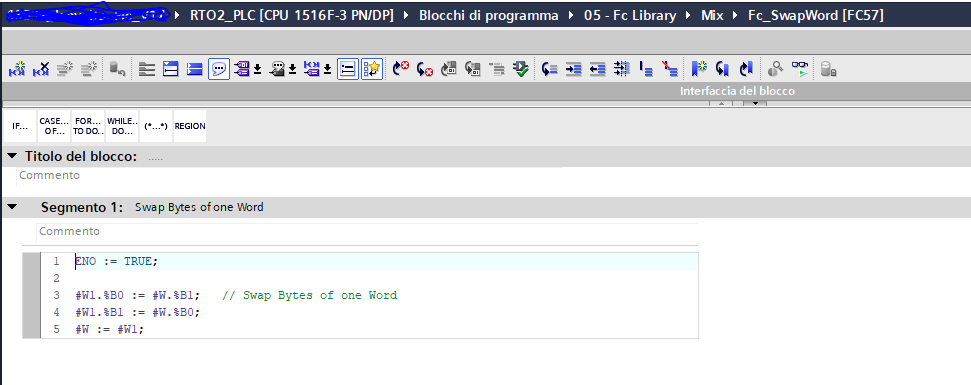Insert a REGION template
Image resolution: width=971 pixels, height=385 pixels.
point(189,126)
